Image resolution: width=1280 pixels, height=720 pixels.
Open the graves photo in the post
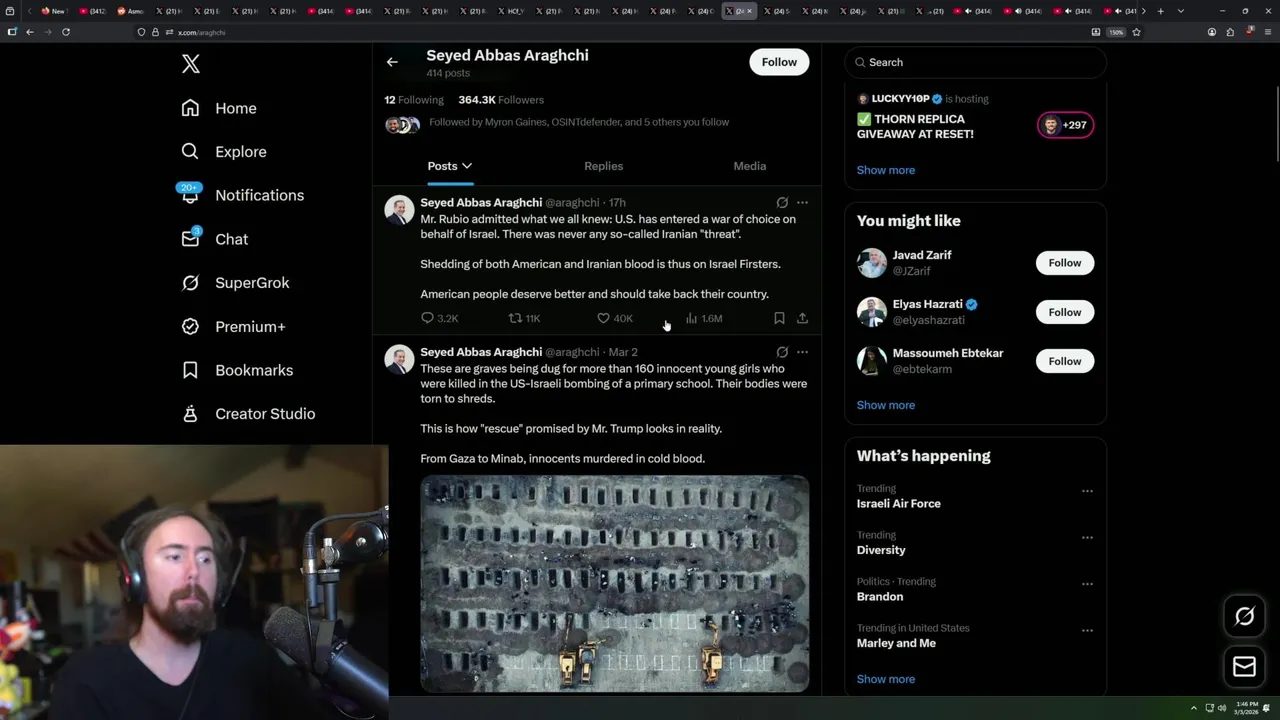click(615, 584)
